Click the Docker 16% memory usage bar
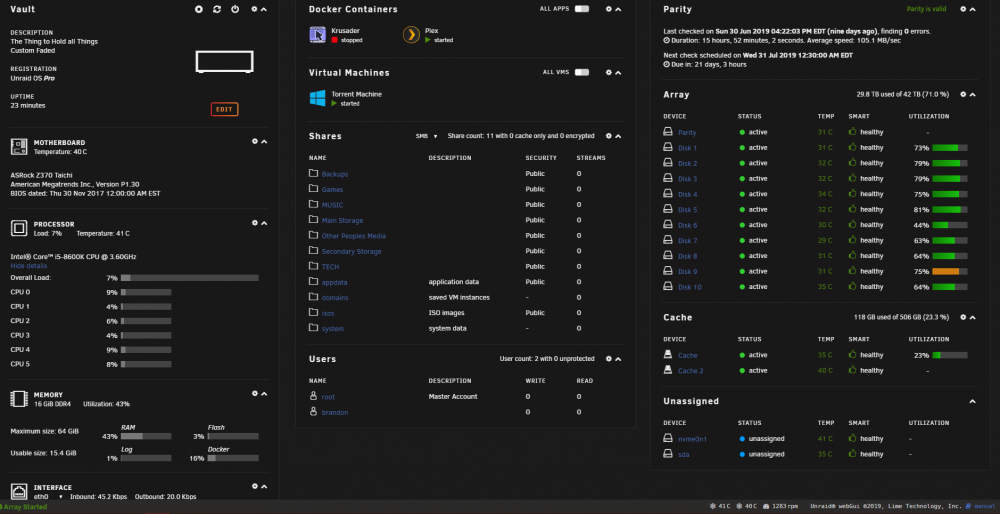 pyautogui.click(x=233, y=458)
